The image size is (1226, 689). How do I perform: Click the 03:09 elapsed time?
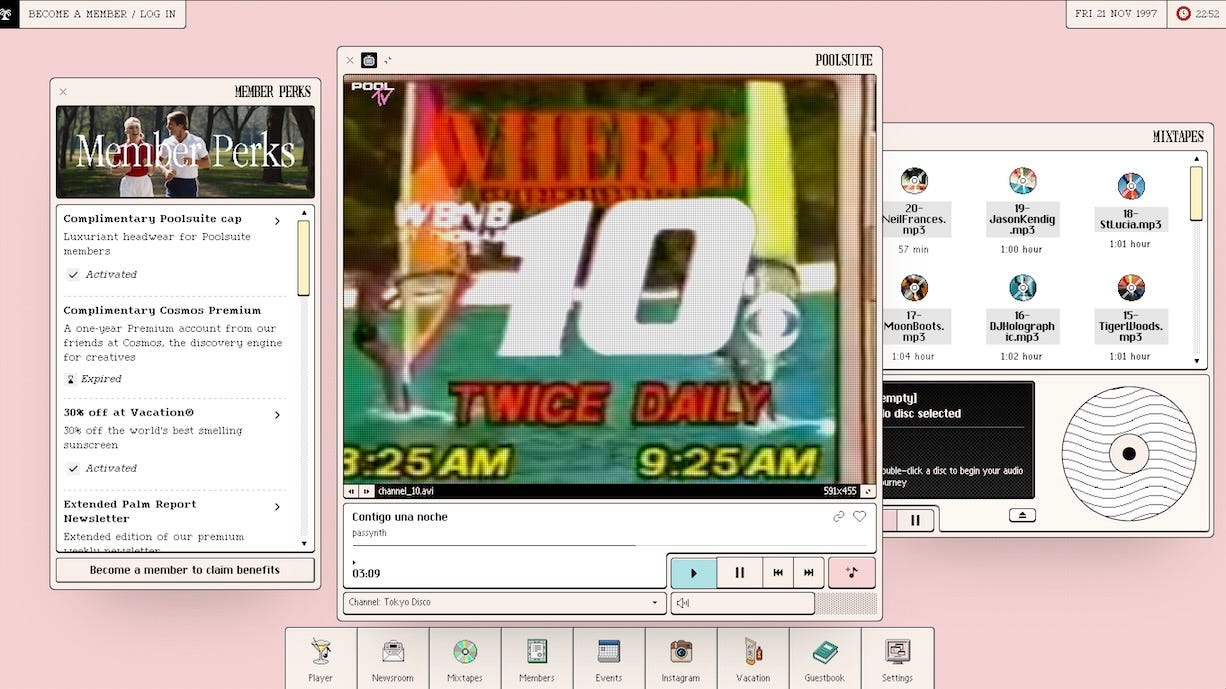[x=366, y=574]
